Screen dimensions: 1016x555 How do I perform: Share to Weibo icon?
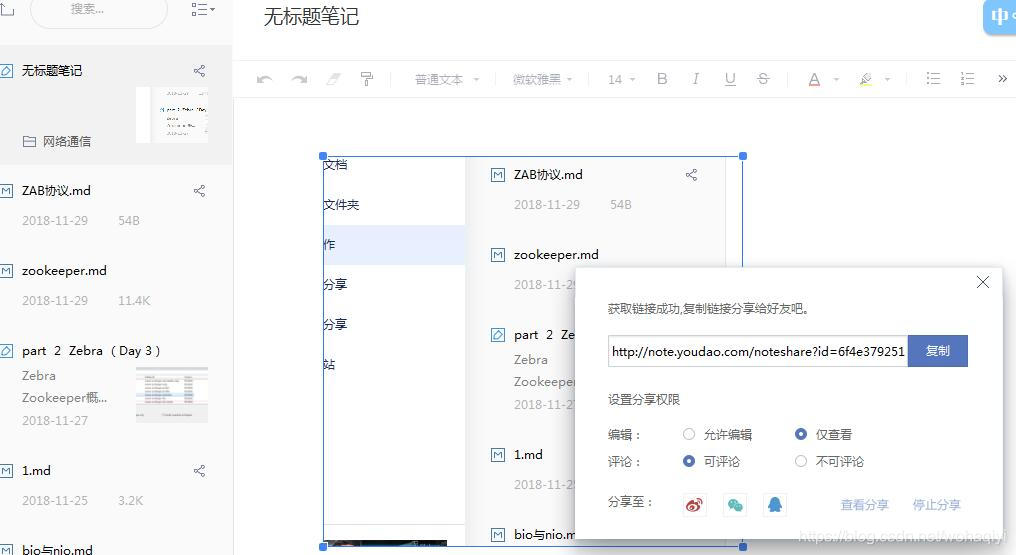694,504
